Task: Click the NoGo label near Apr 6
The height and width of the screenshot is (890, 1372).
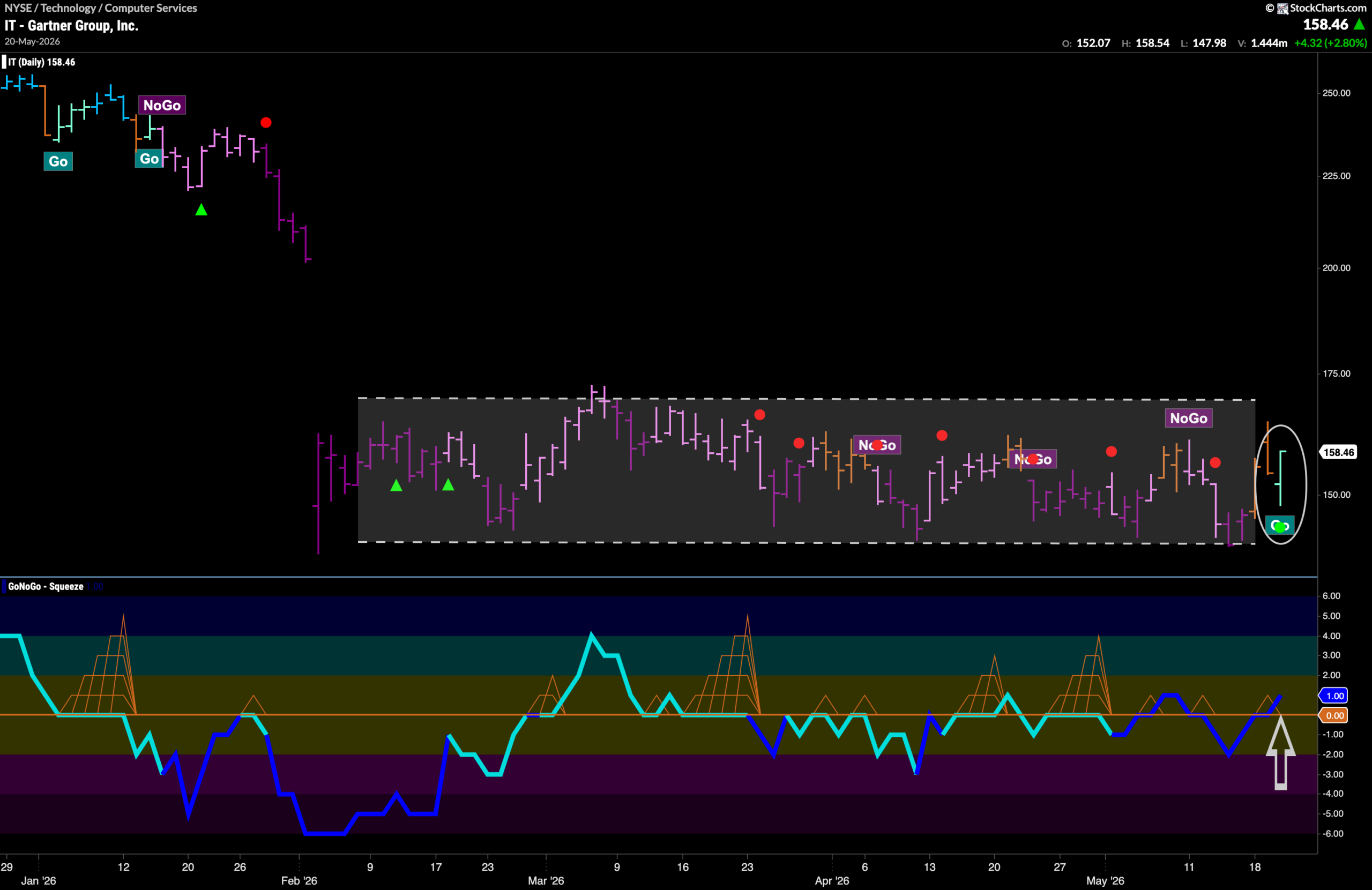Action: [x=877, y=445]
